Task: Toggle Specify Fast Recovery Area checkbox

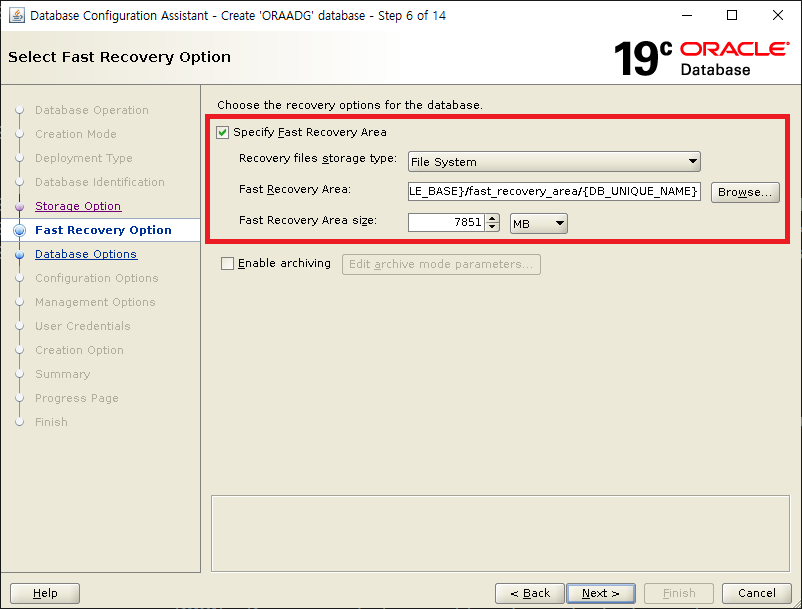Action: (x=222, y=132)
